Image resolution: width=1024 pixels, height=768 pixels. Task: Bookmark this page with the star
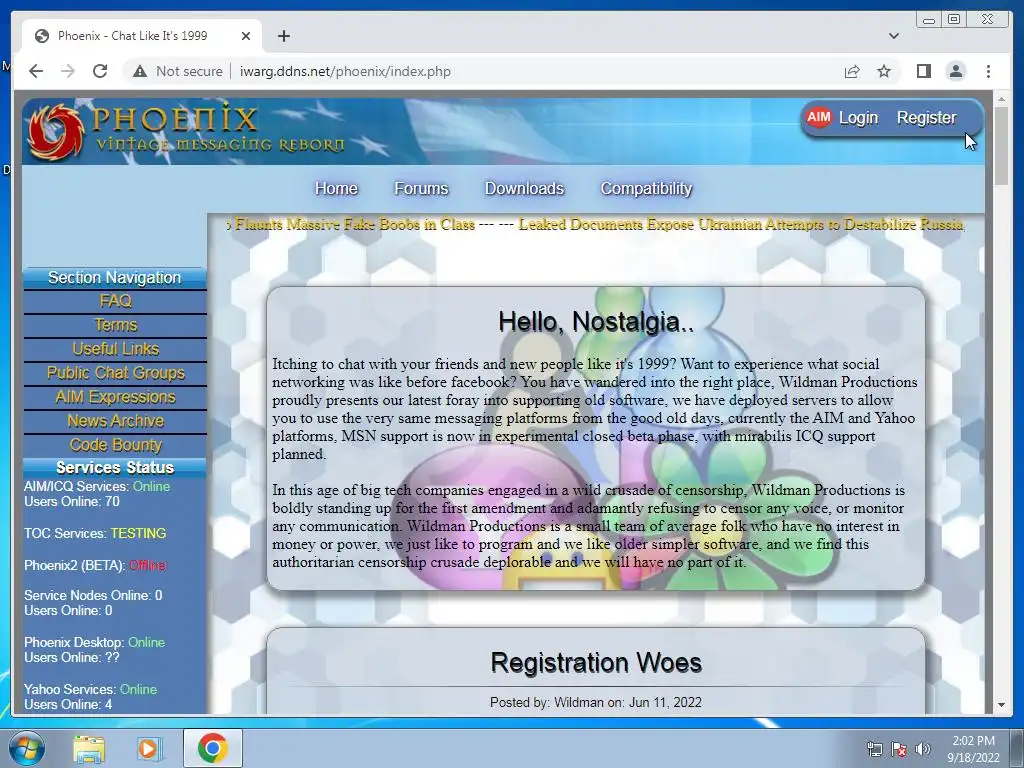pos(884,71)
